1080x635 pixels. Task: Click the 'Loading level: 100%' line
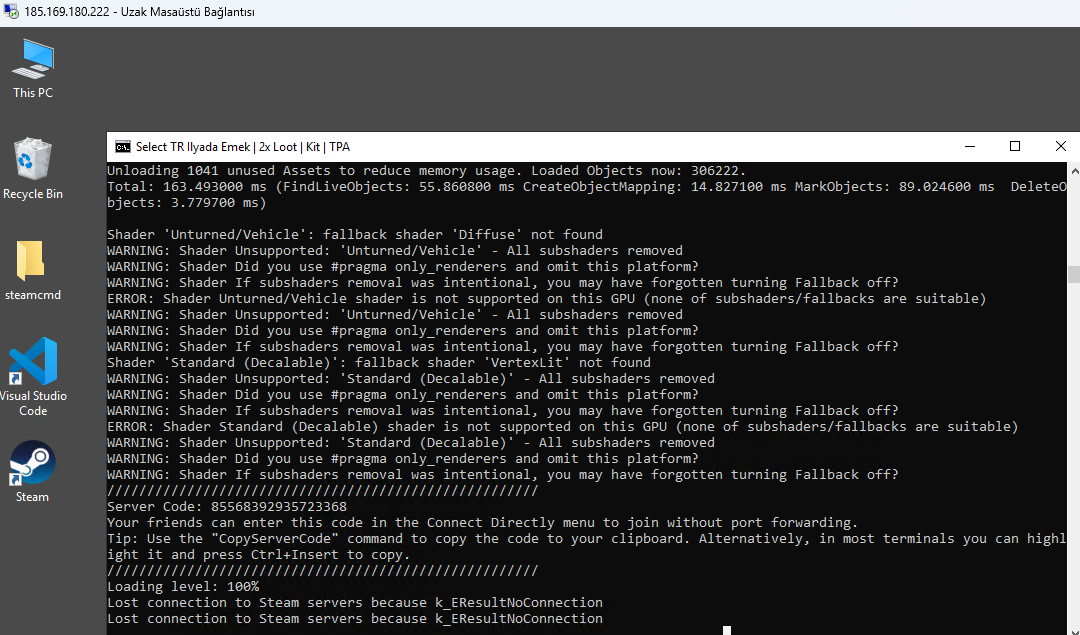tap(183, 587)
